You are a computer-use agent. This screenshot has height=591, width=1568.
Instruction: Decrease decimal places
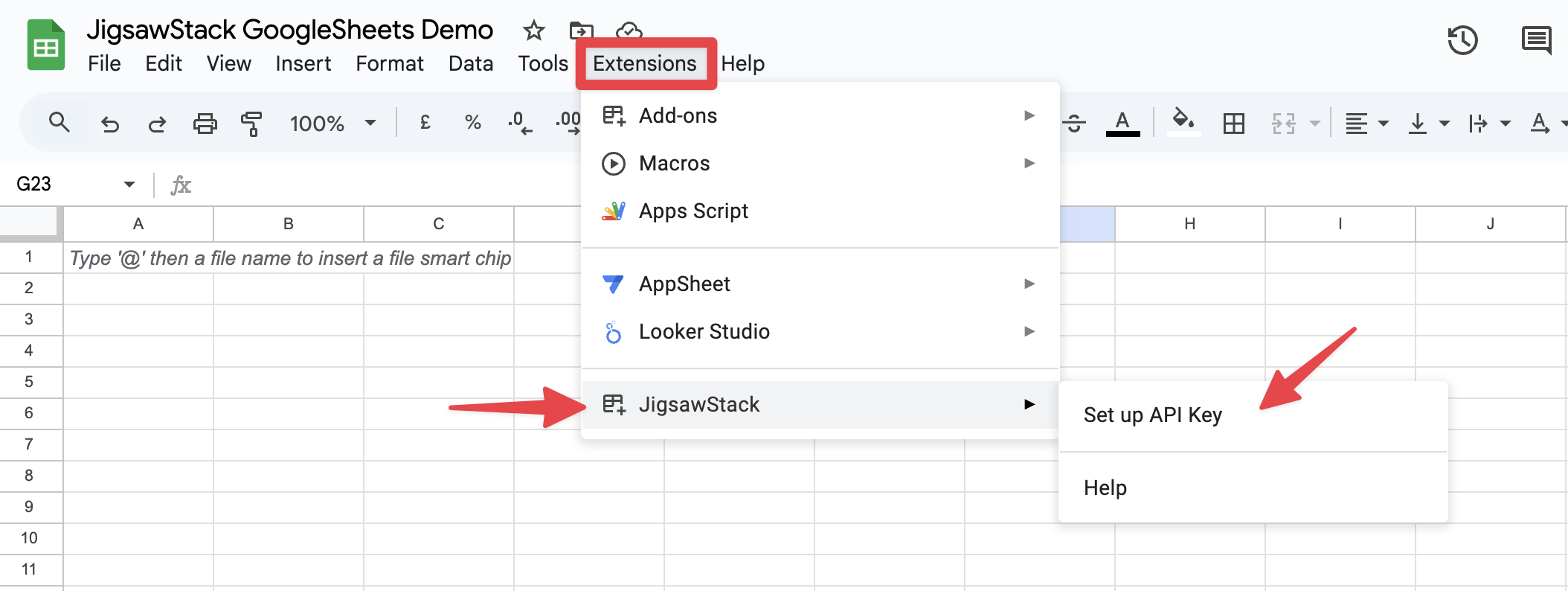pos(520,123)
